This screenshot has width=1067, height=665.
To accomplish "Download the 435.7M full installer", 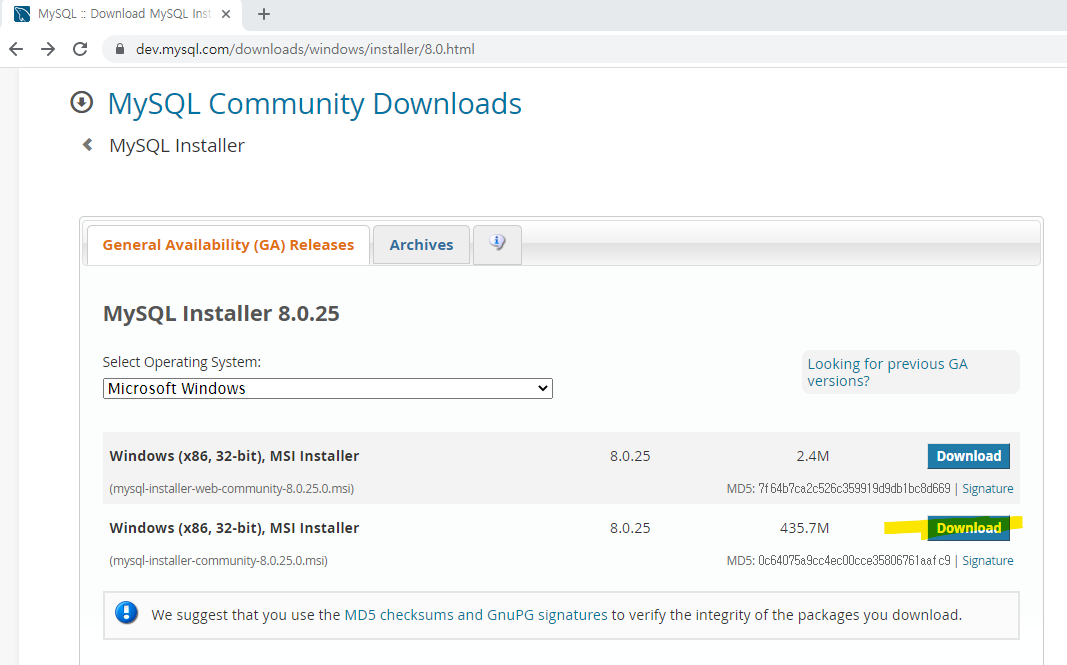I will pyautogui.click(x=968, y=528).
